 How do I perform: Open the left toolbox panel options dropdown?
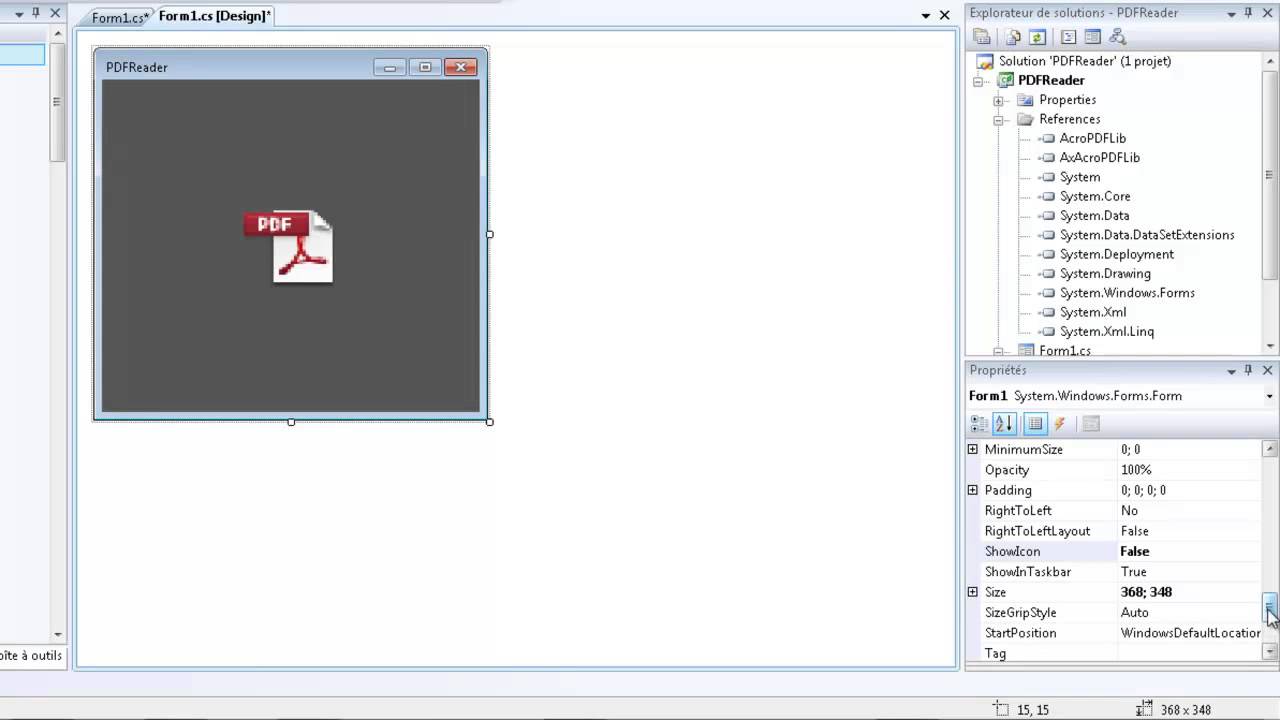pyautogui.click(x=18, y=13)
